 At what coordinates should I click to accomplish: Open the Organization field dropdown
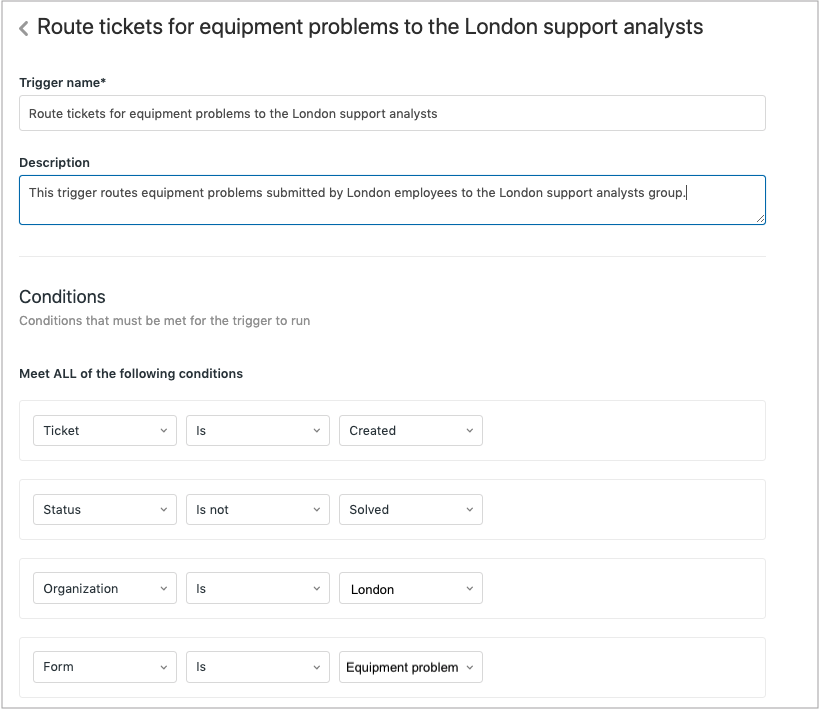[105, 589]
